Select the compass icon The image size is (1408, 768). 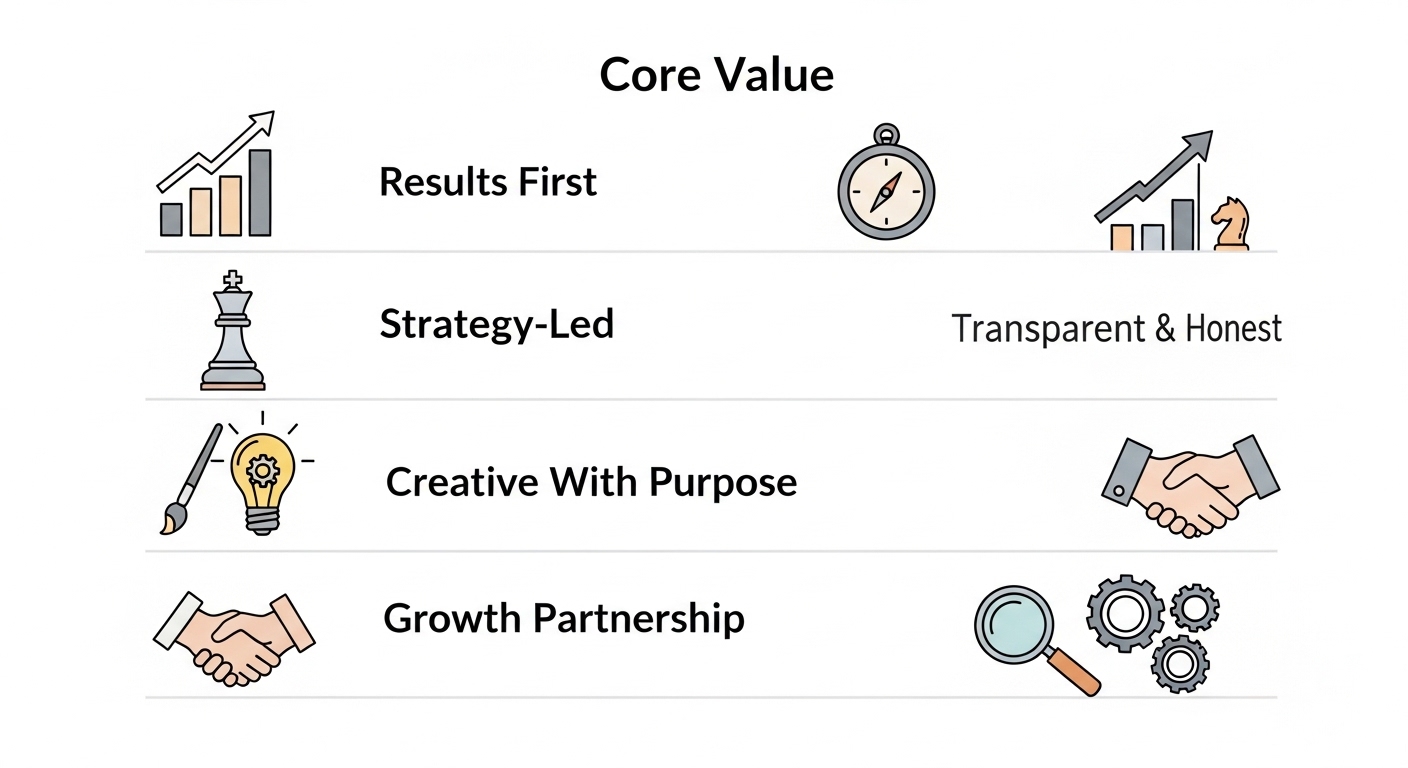coord(885,187)
